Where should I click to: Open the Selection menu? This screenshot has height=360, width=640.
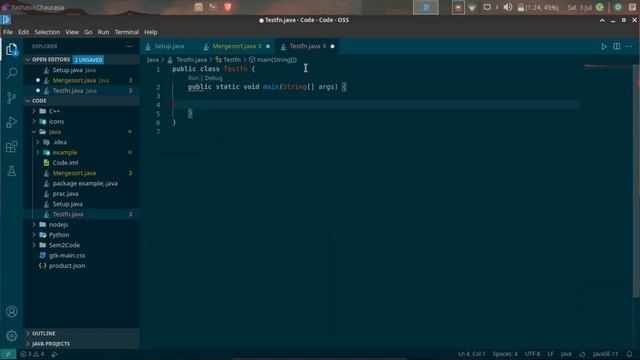tap(47, 32)
